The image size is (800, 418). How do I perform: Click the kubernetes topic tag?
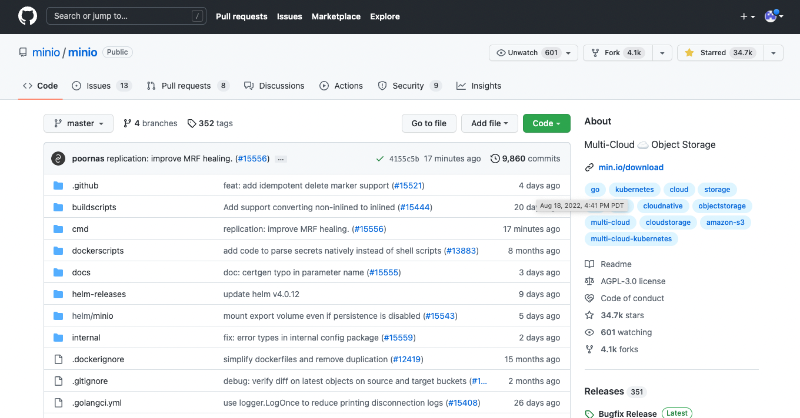pyautogui.click(x=634, y=189)
